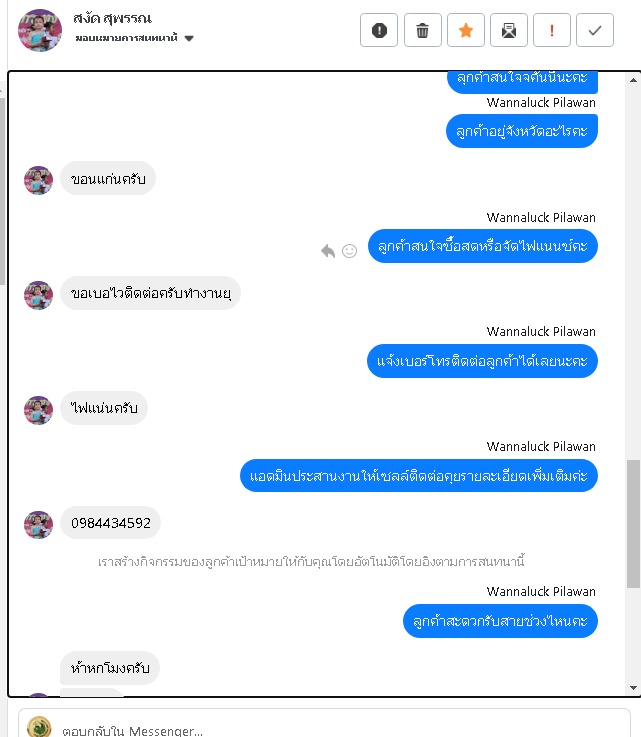
Task: Star this conversation for follow up
Action: click(466, 31)
